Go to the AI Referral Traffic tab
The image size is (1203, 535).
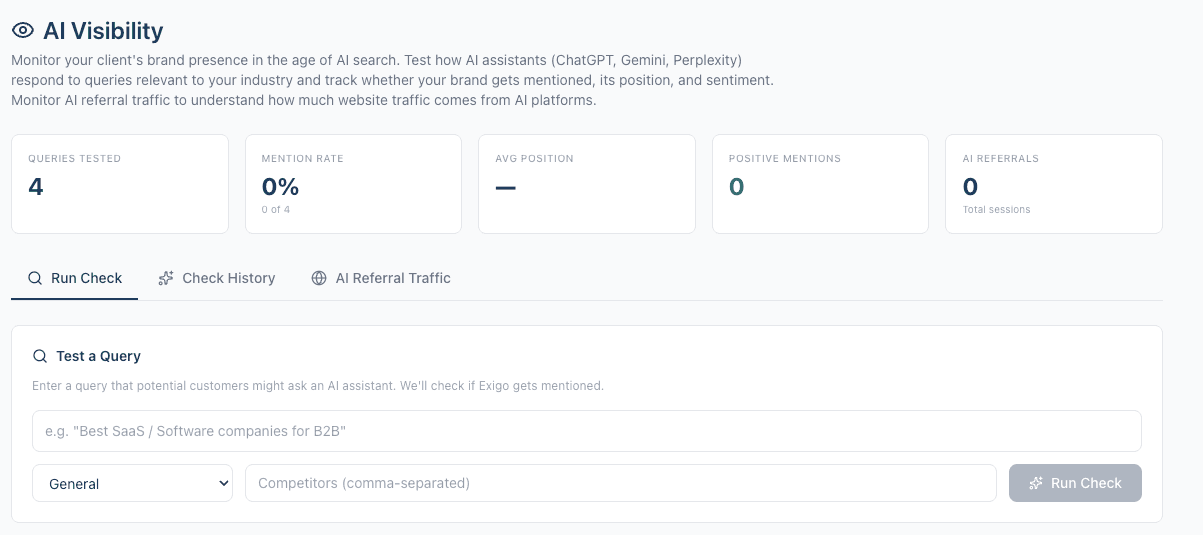coord(381,278)
